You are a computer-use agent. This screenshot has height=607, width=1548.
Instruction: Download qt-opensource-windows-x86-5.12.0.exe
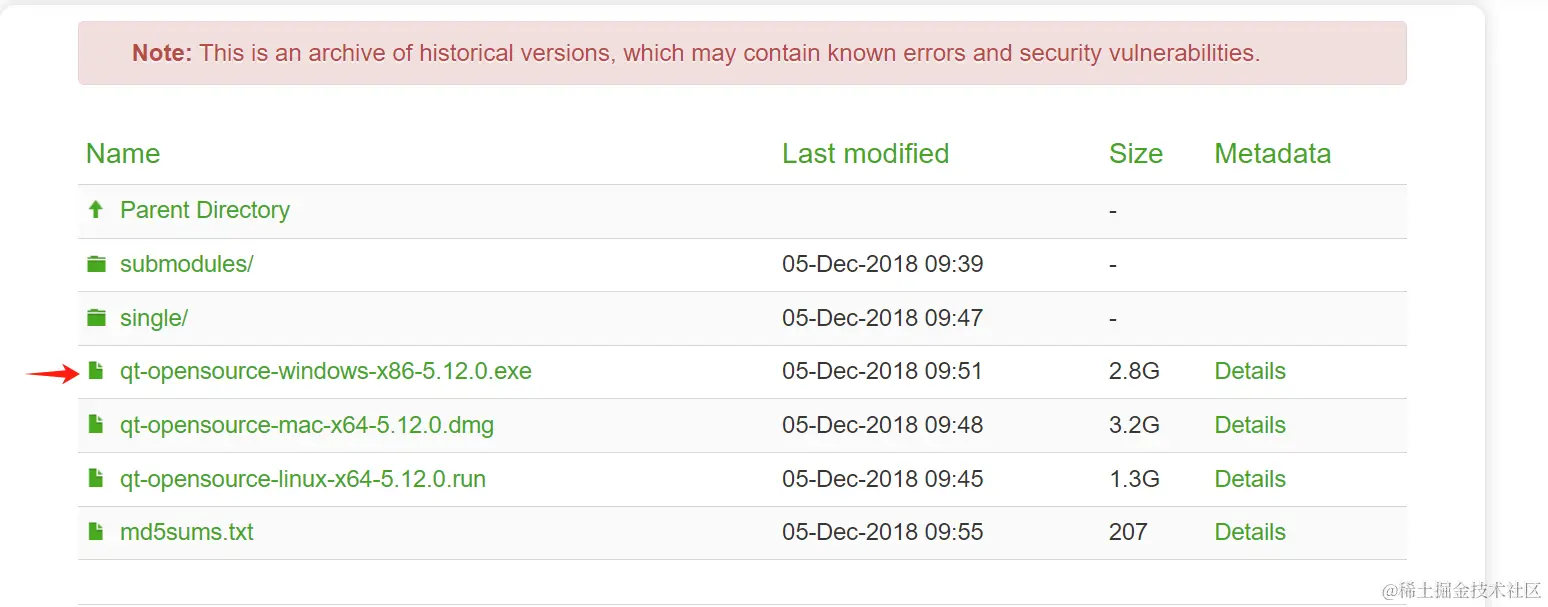click(x=326, y=371)
